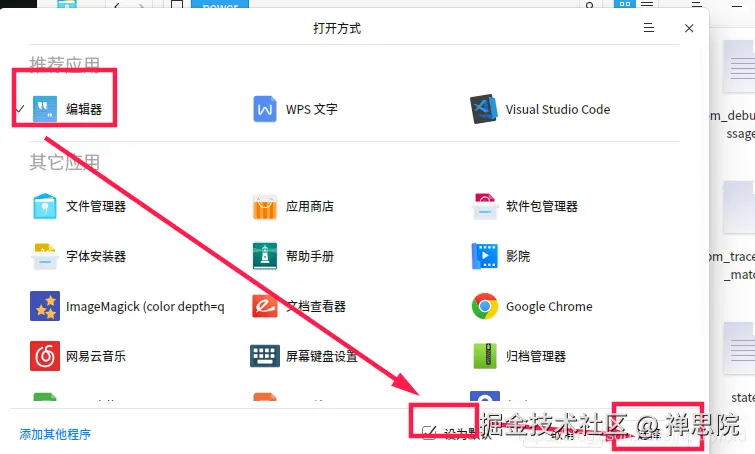755x454 pixels.
Task: Select 文件管理器 from other applications
Action: [x=78, y=207]
